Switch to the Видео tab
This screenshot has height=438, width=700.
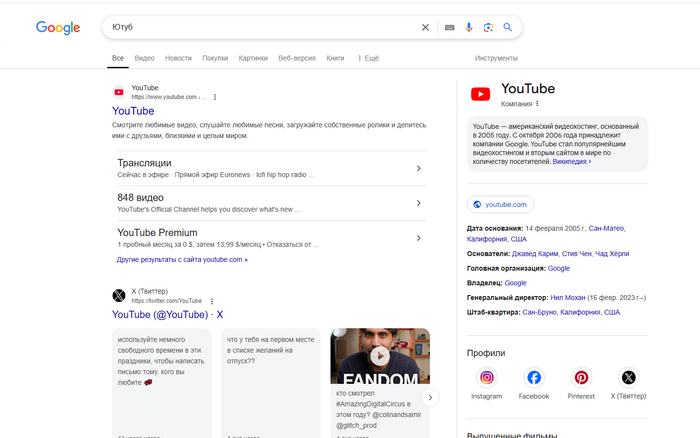click(x=144, y=58)
